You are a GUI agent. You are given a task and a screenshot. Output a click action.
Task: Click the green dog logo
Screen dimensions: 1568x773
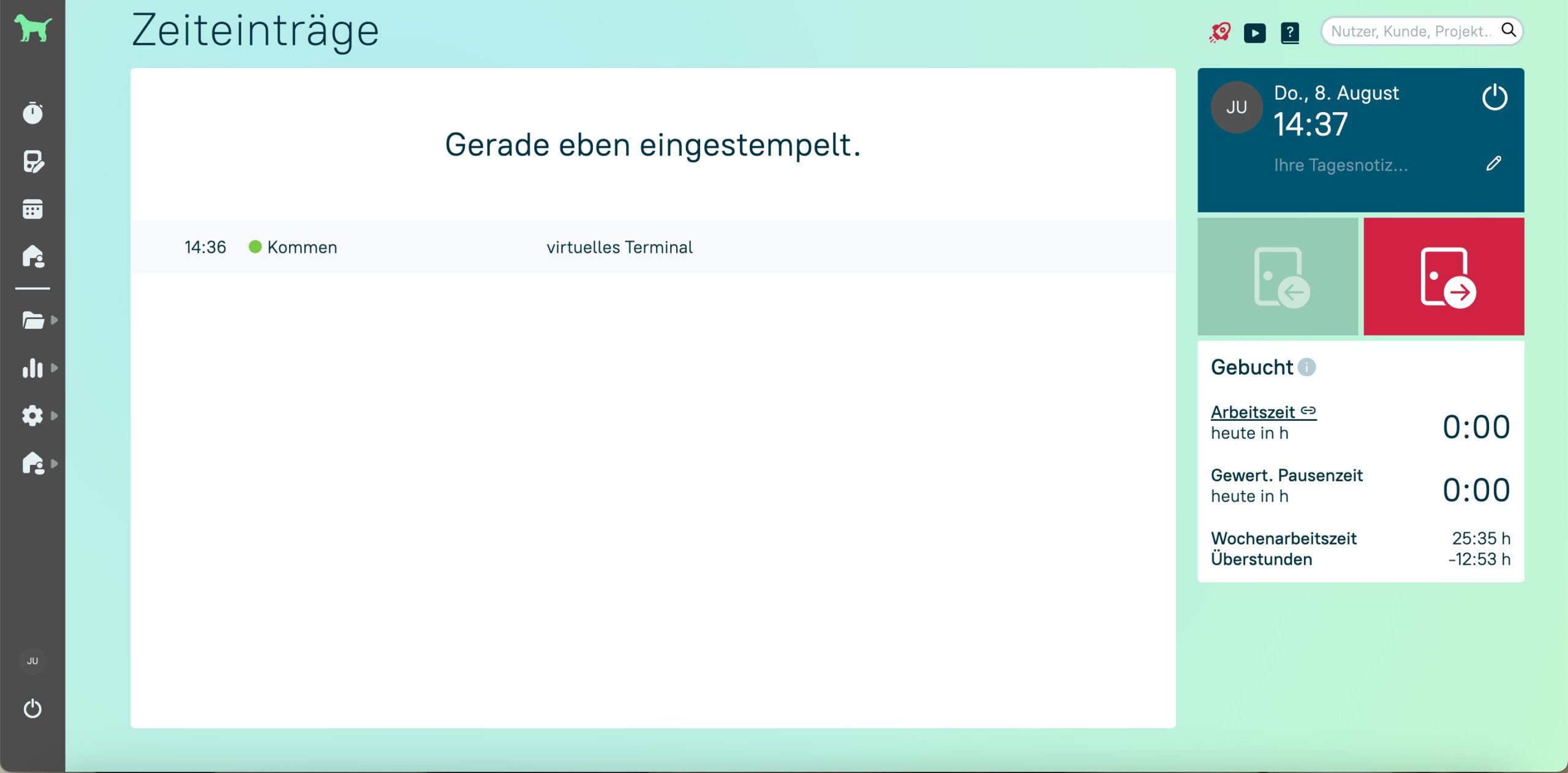[32, 28]
